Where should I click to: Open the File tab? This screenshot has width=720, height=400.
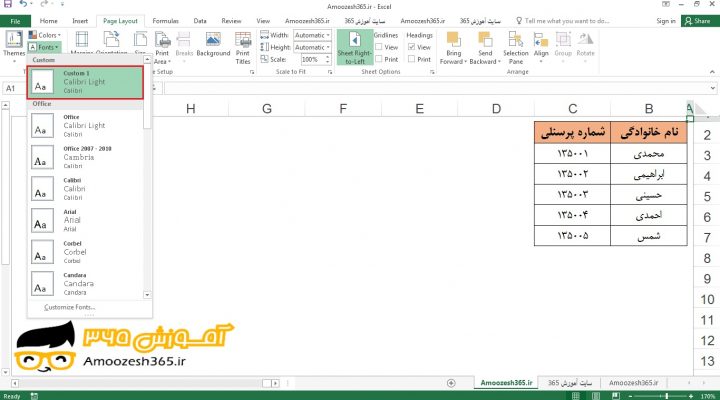point(15,21)
